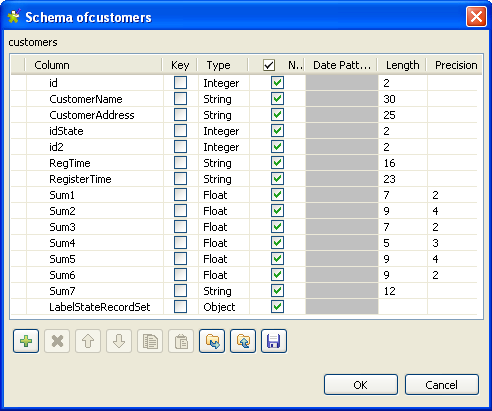The height and width of the screenshot is (411, 492).
Task: Click the Sum3 column name cell
Action: point(95,227)
